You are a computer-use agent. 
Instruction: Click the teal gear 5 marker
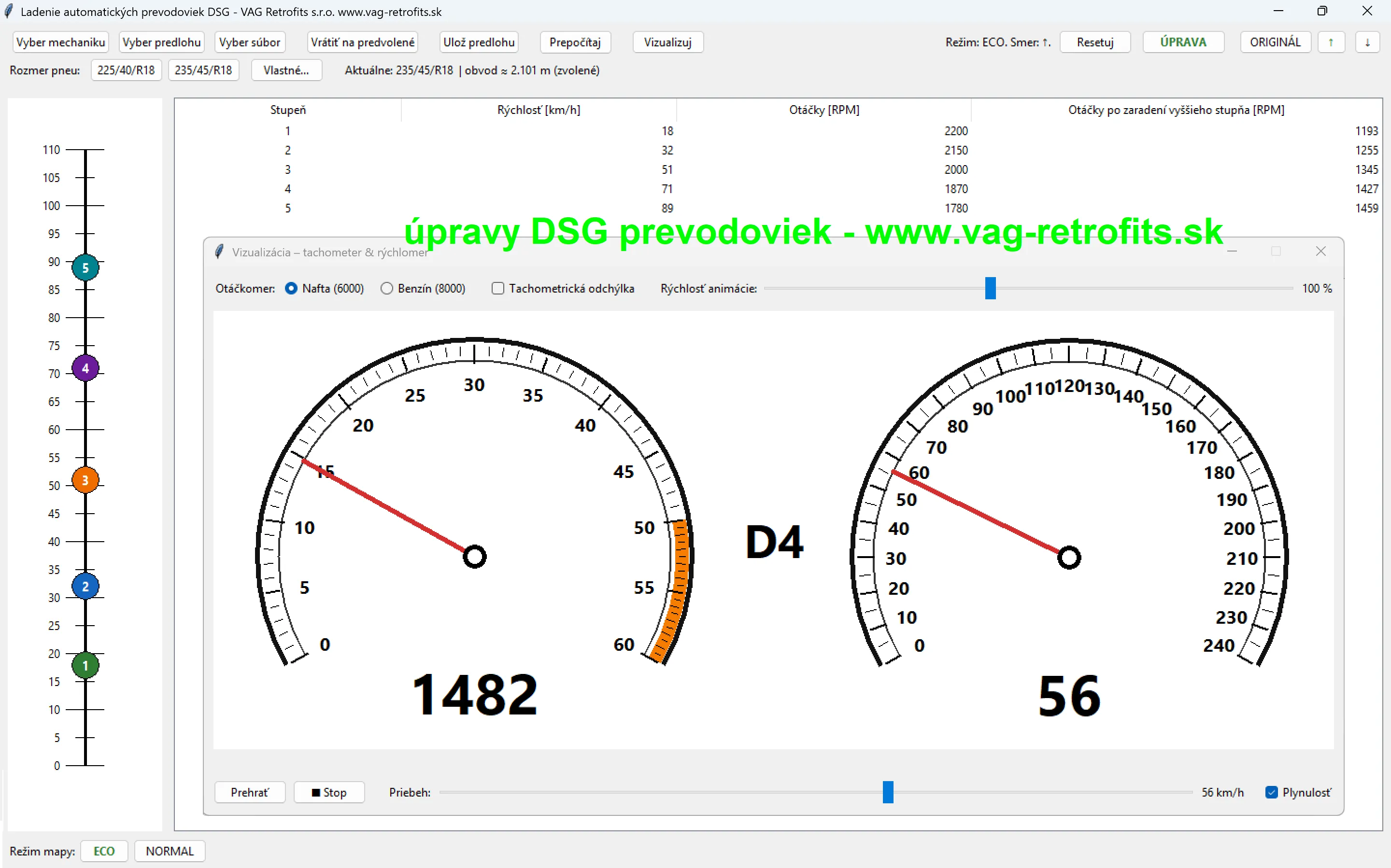(x=85, y=267)
